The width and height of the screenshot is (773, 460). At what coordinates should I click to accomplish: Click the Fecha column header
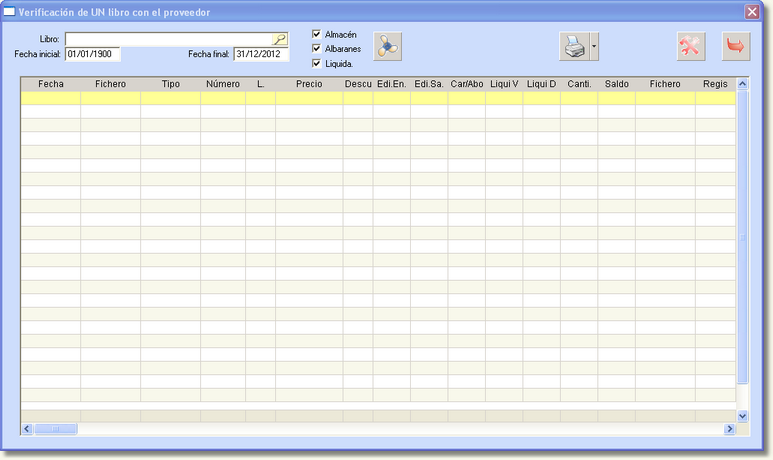coord(51,84)
